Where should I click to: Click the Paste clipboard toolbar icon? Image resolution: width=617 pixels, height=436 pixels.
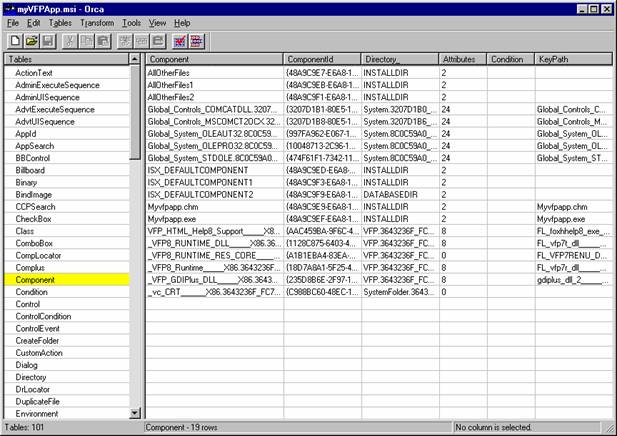(103, 41)
